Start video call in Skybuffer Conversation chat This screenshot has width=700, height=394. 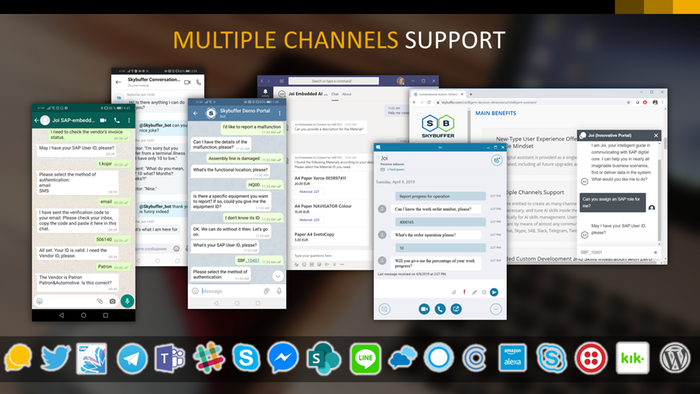[x=187, y=82]
